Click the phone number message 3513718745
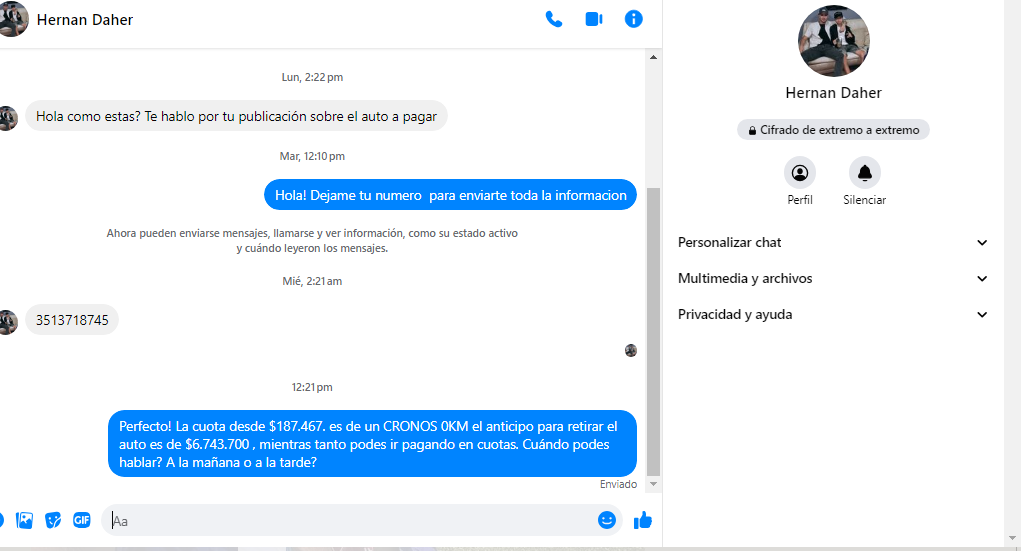Viewport: 1021px width, 551px height. (x=72, y=321)
